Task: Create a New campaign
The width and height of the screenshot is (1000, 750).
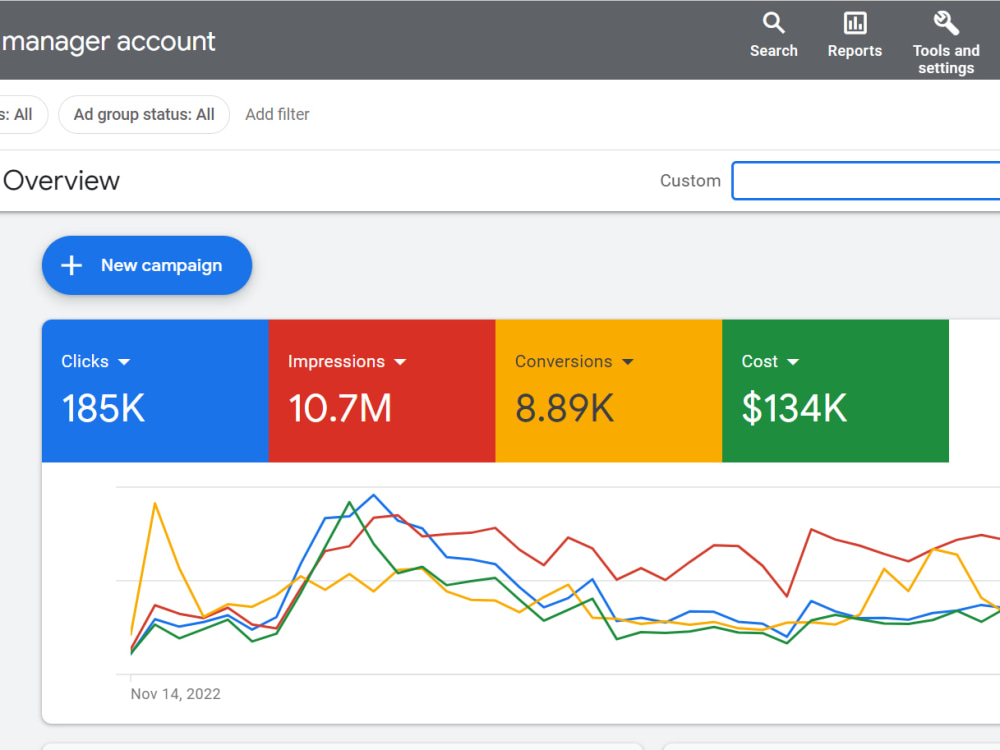Action: tap(147, 265)
